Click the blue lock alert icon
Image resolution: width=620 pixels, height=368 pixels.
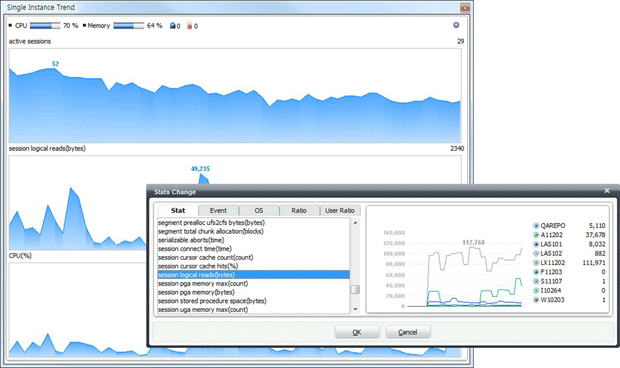(172, 26)
